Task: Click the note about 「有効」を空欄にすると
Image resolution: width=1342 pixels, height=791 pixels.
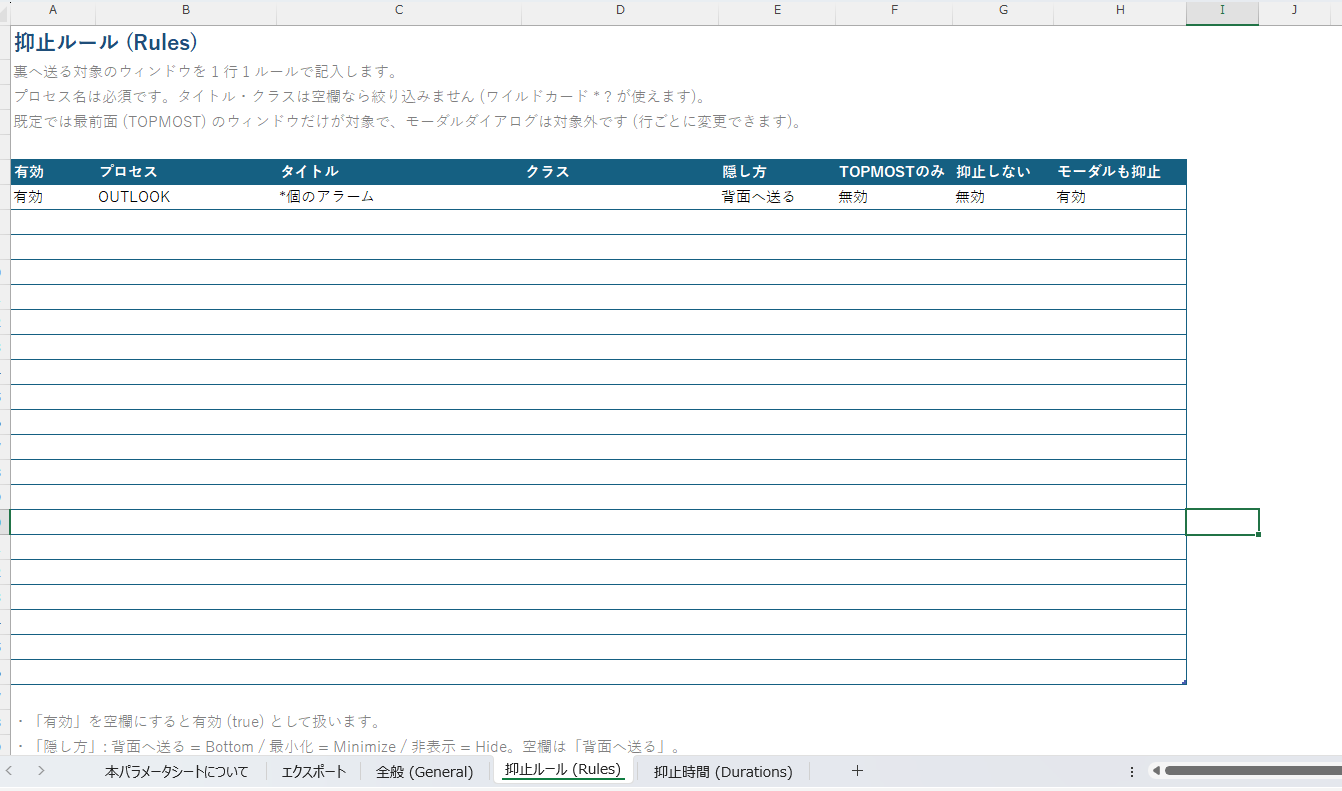Action: tap(198, 721)
